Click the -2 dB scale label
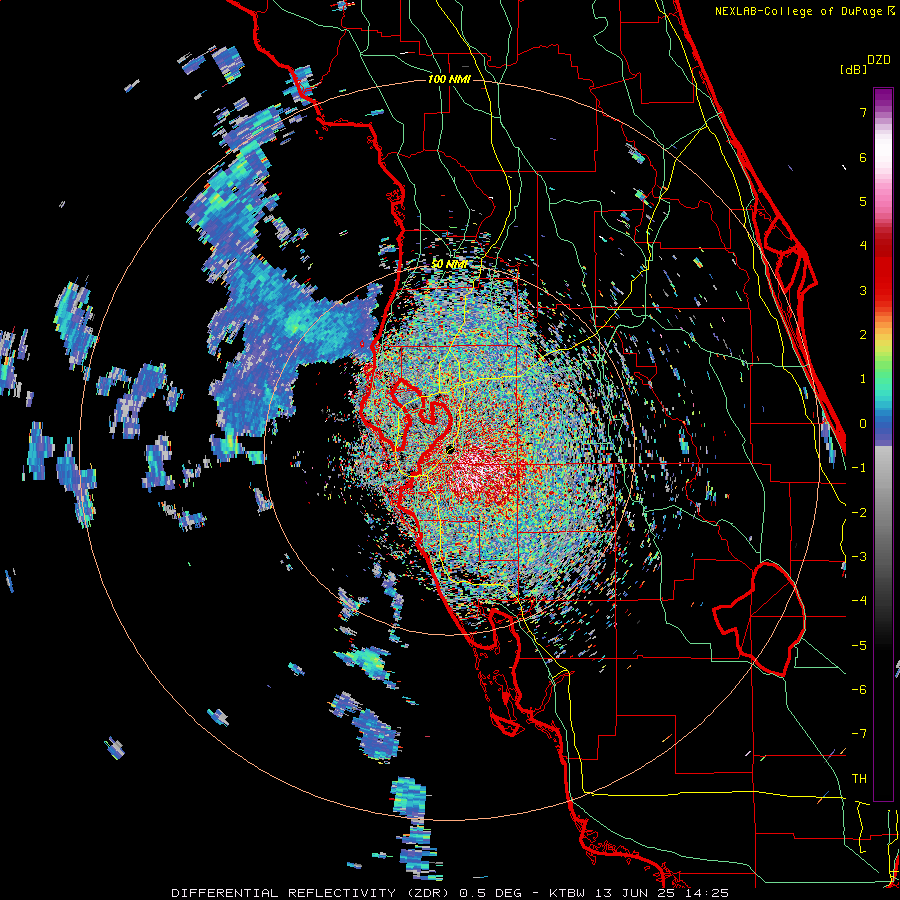The width and height of the screenshot is (900, 900). 859,513
